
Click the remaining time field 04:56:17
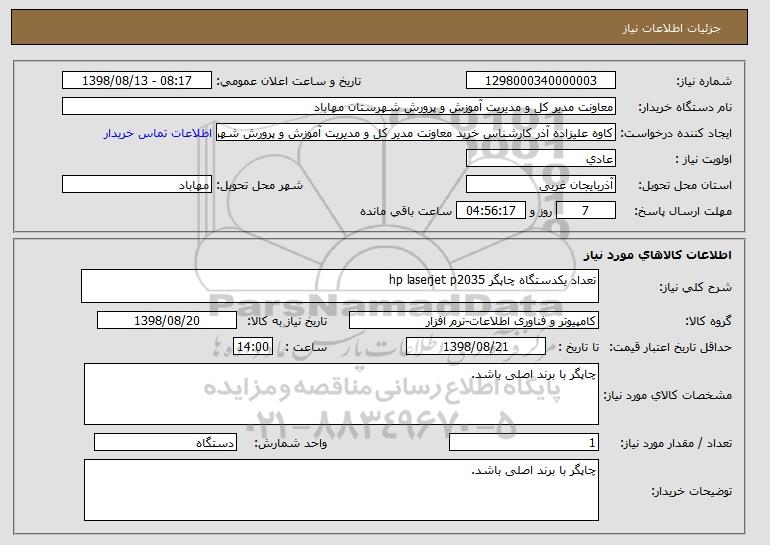[x=491, y=211]
